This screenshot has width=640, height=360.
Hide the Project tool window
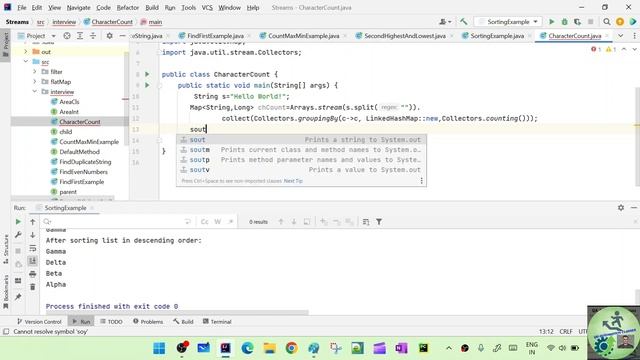pos(122,36)
